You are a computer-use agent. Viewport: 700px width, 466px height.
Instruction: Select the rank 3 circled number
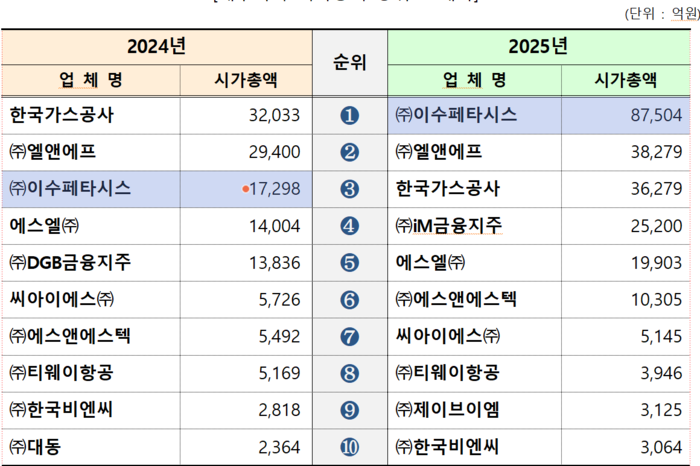350,189
